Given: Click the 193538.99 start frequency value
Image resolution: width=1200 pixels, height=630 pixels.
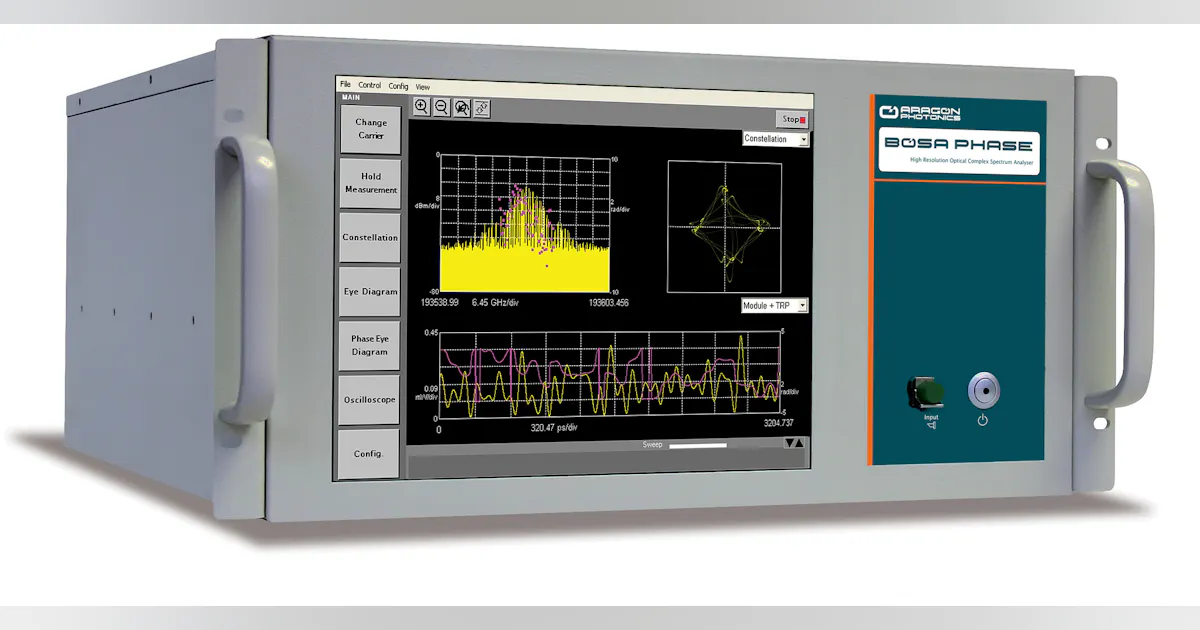Looking at the screenshot, I should click(x=438, y=302).
